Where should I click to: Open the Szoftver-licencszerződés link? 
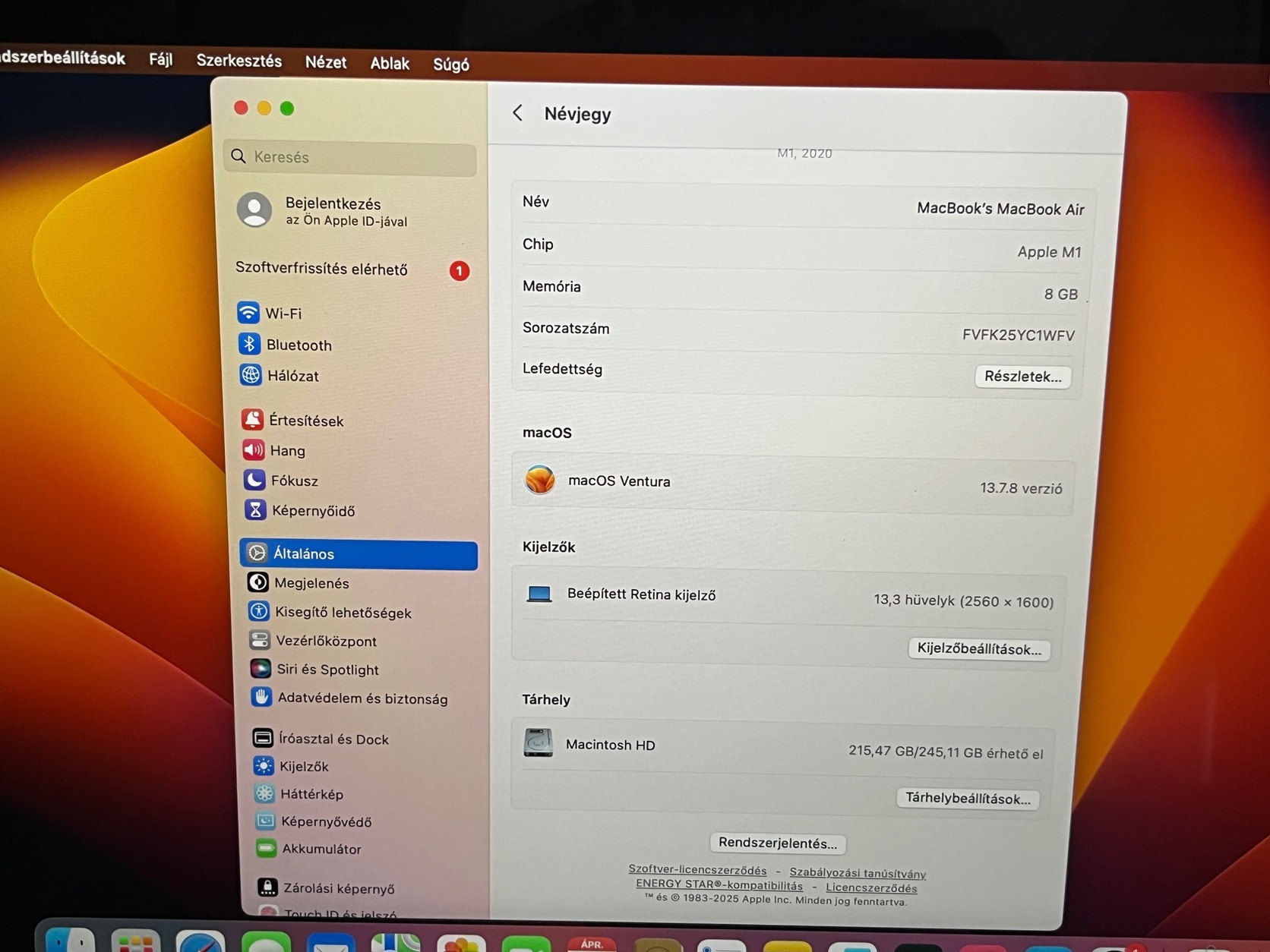(x=697, y=870)
